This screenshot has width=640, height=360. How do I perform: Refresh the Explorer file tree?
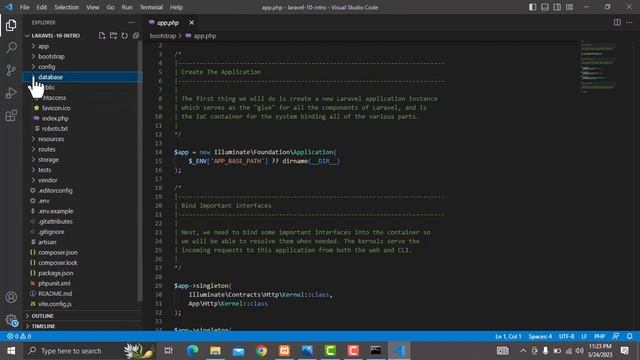point(124,36)
